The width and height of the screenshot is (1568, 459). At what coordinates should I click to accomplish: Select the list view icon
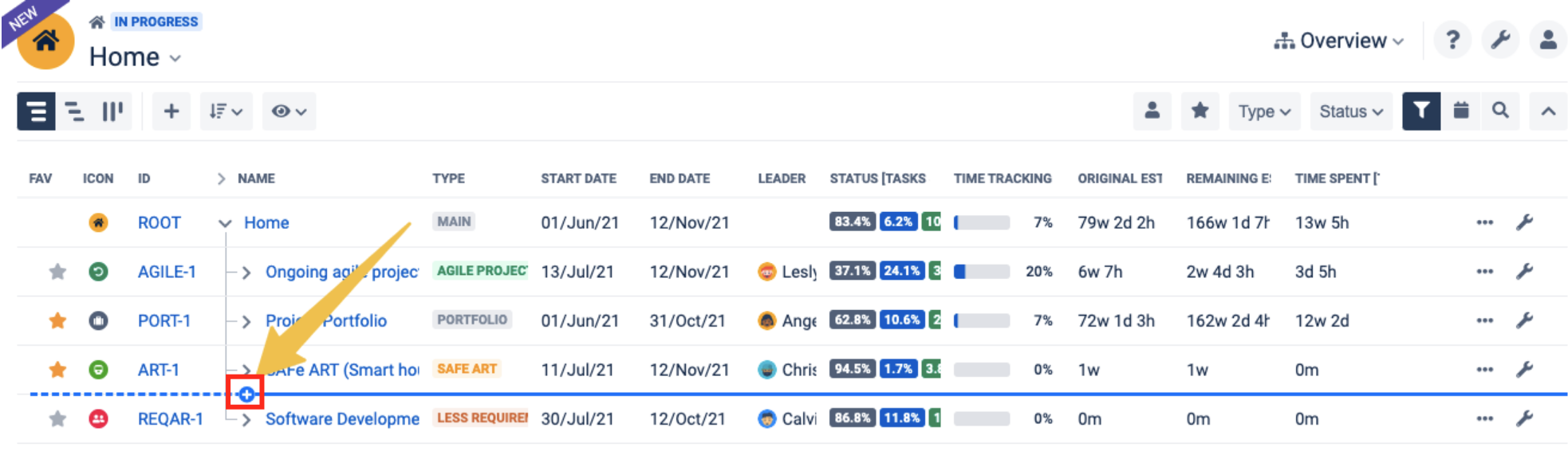(36, 111)
